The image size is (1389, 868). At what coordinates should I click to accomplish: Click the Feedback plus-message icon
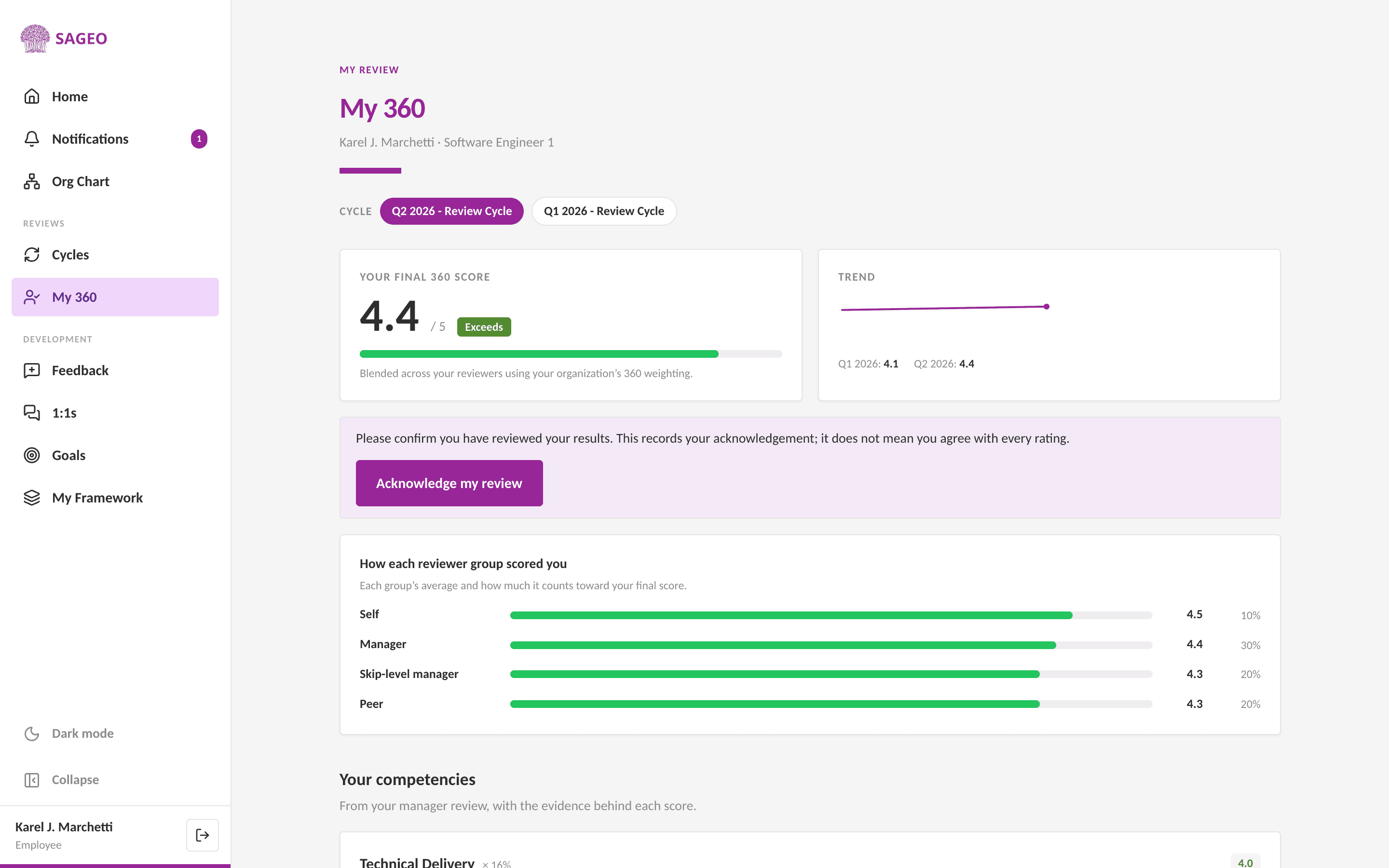click(31, 370)
